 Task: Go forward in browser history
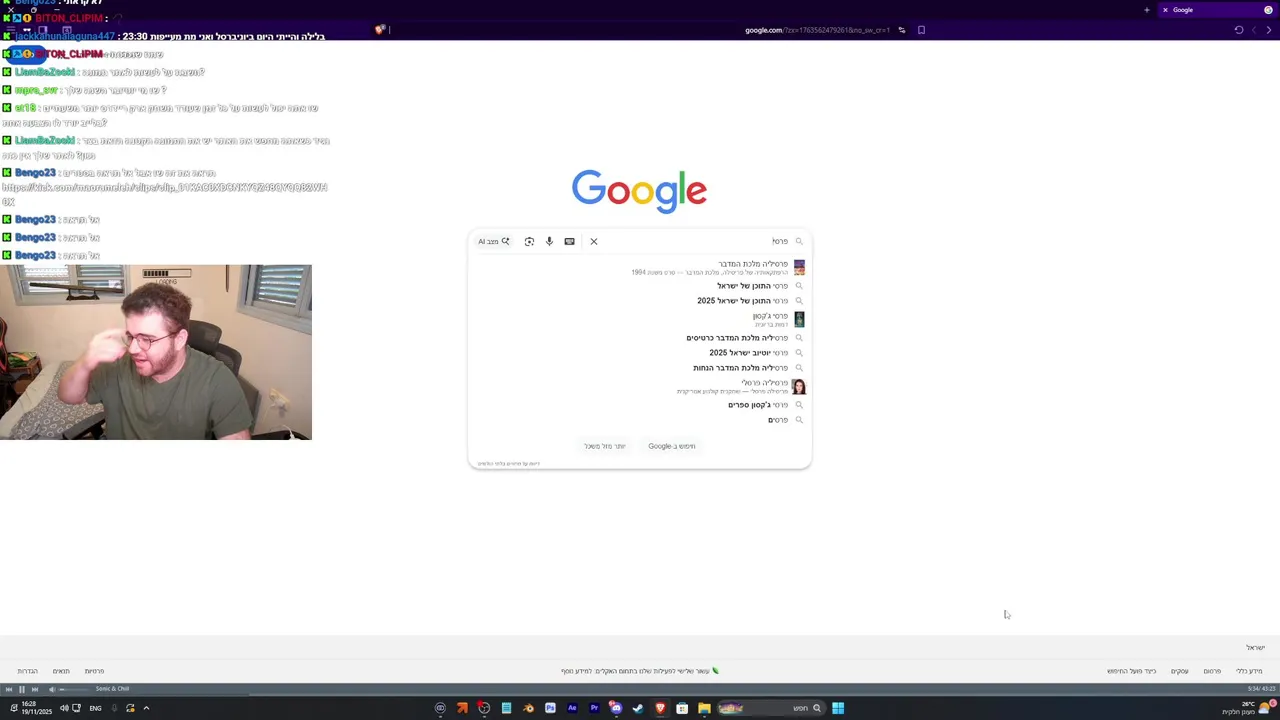point(1255,30)
